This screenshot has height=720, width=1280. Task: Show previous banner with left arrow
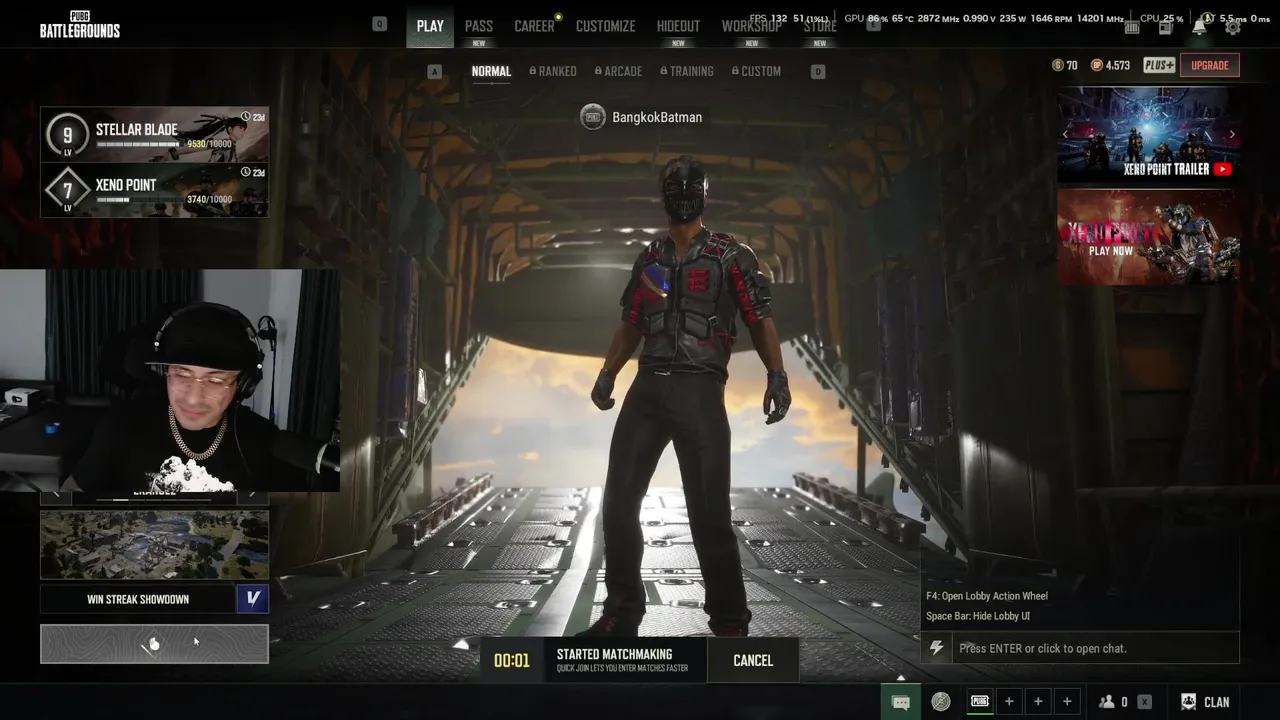[x=1065, y=134]
